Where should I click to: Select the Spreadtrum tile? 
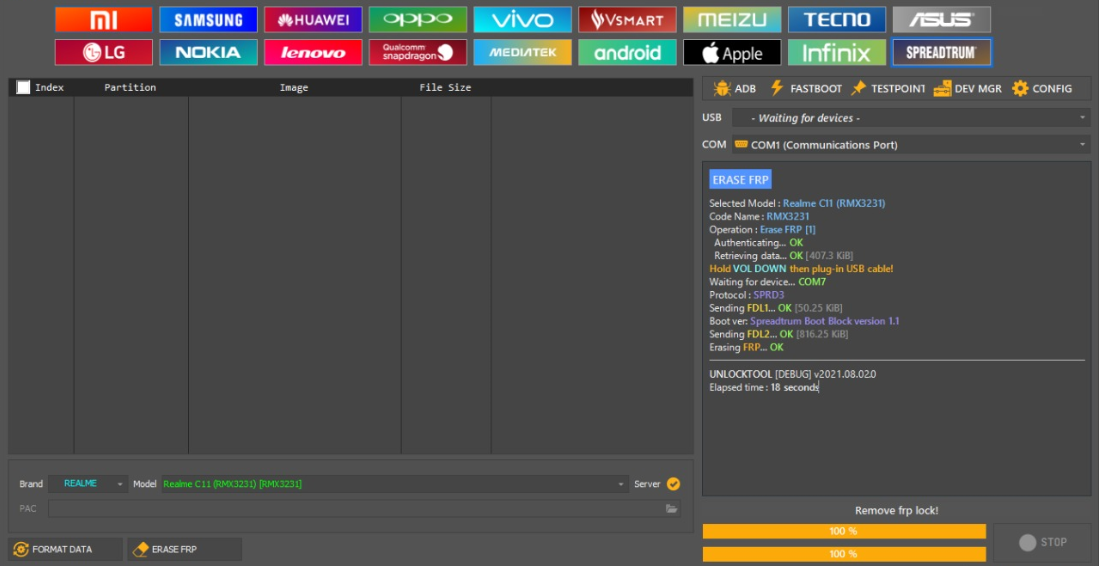tap(941, 53)
